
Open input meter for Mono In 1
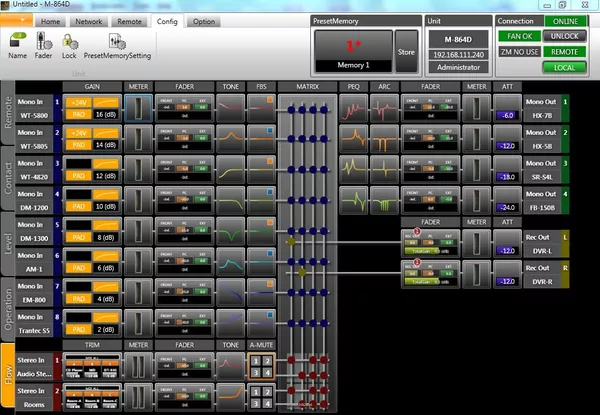(138, 108)
